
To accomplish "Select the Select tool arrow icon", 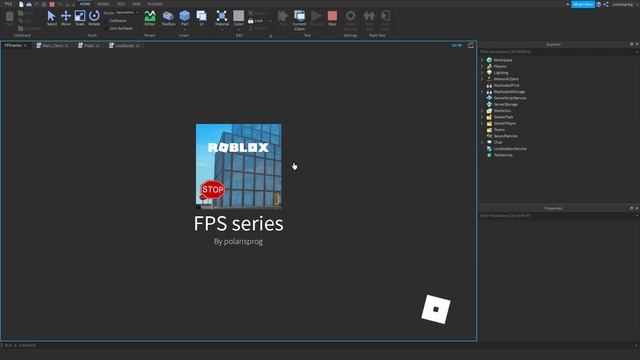I will pos(51,16).
